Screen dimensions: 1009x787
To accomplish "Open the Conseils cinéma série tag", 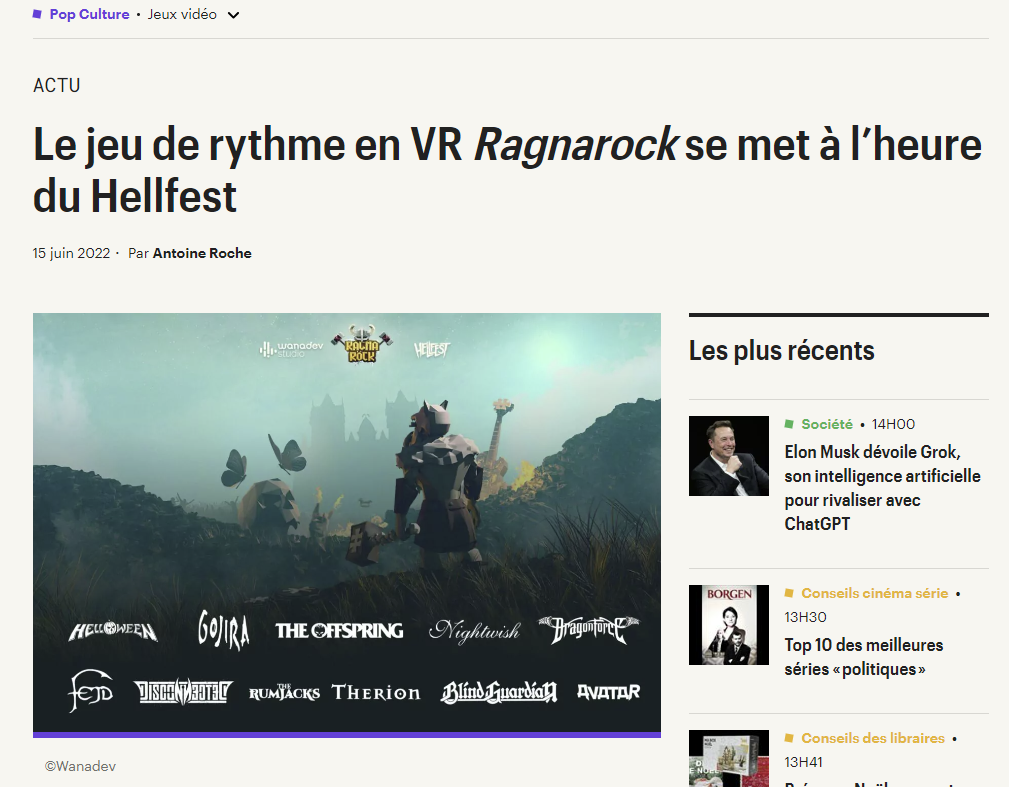I will (x=875, y=593).
